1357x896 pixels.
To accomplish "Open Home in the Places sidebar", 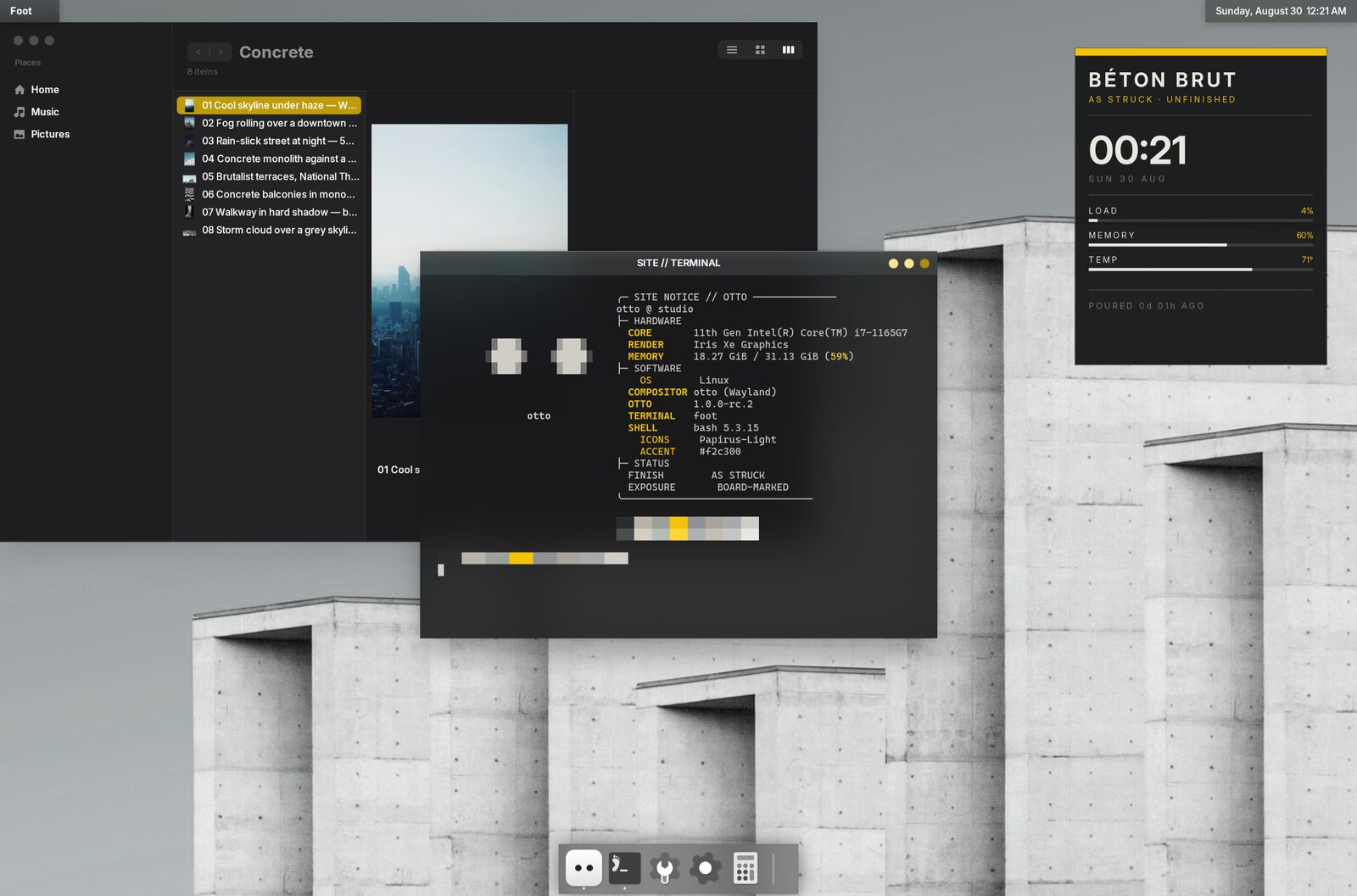I will (36, 90).
